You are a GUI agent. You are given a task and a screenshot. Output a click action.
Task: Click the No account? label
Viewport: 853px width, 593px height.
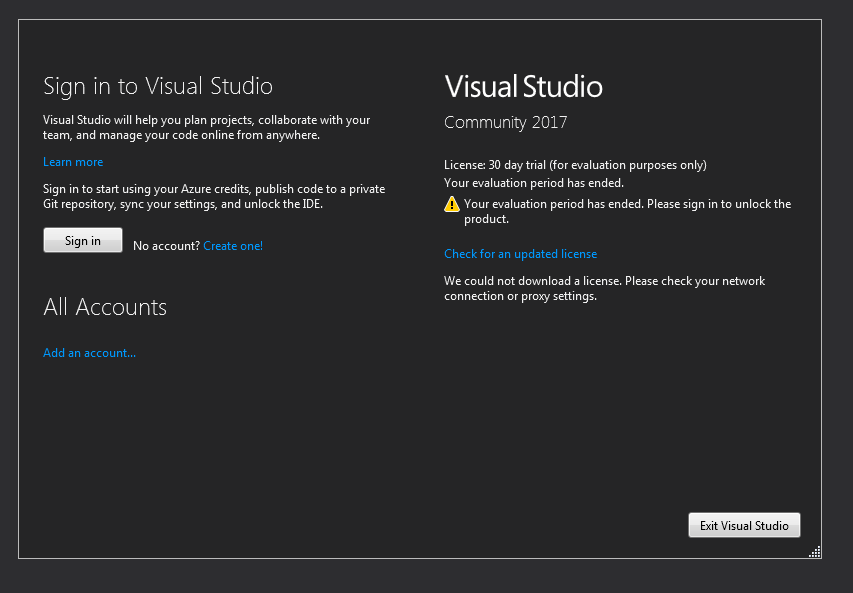point(166,246)
